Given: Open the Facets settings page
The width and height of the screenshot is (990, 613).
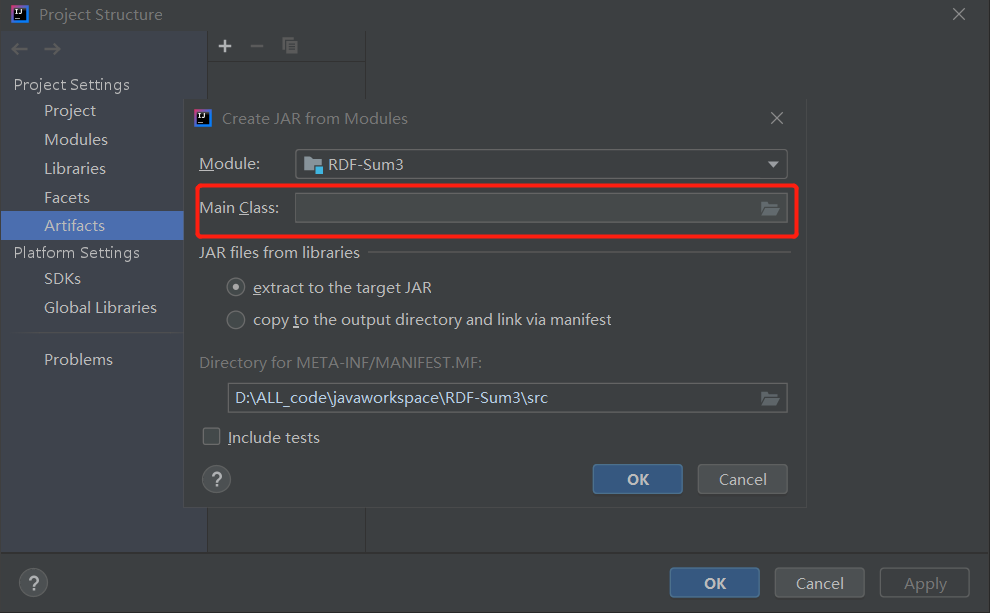Looking at the screenshot, I should pyautogui.click(x=66, y=198).
